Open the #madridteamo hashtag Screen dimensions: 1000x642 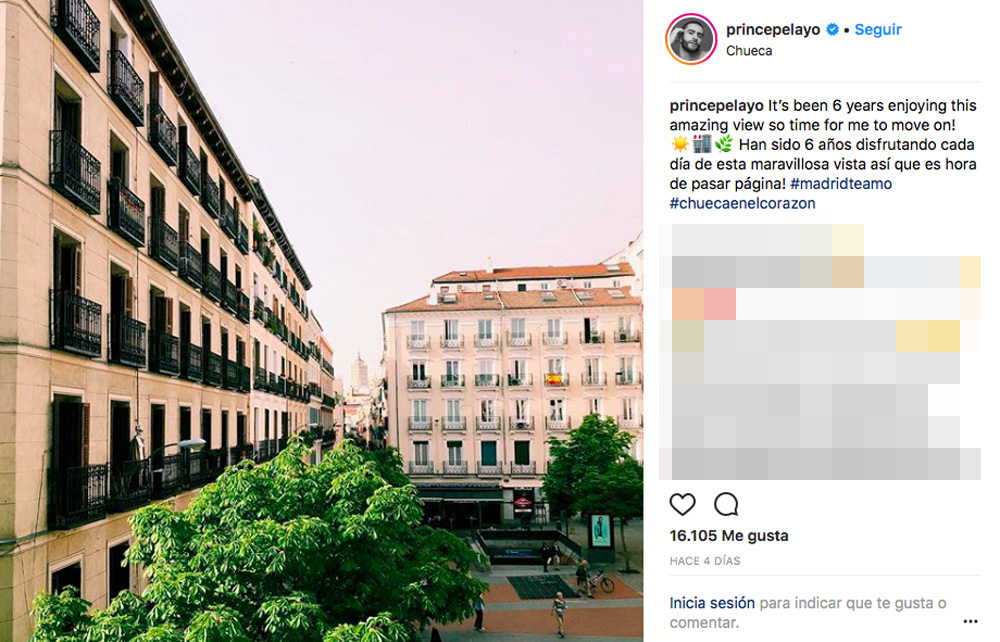pos(841,184)
